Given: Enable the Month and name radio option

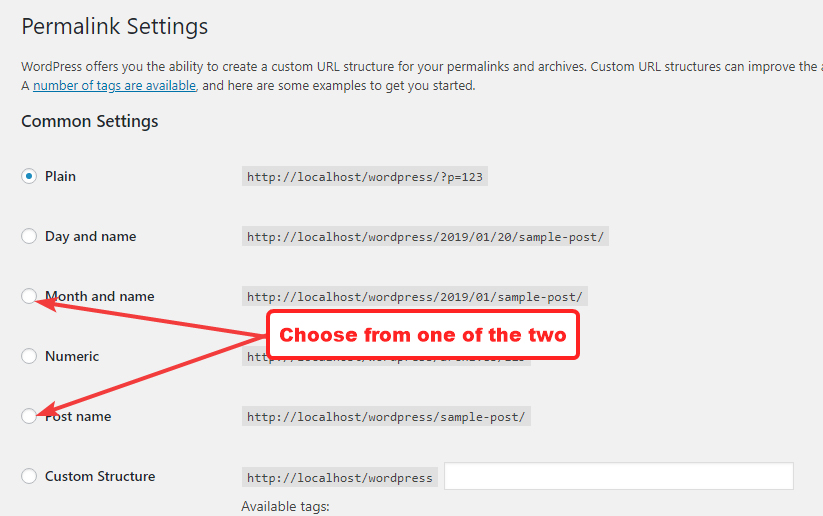Looking at the screenshot, I should click(29, 296).
